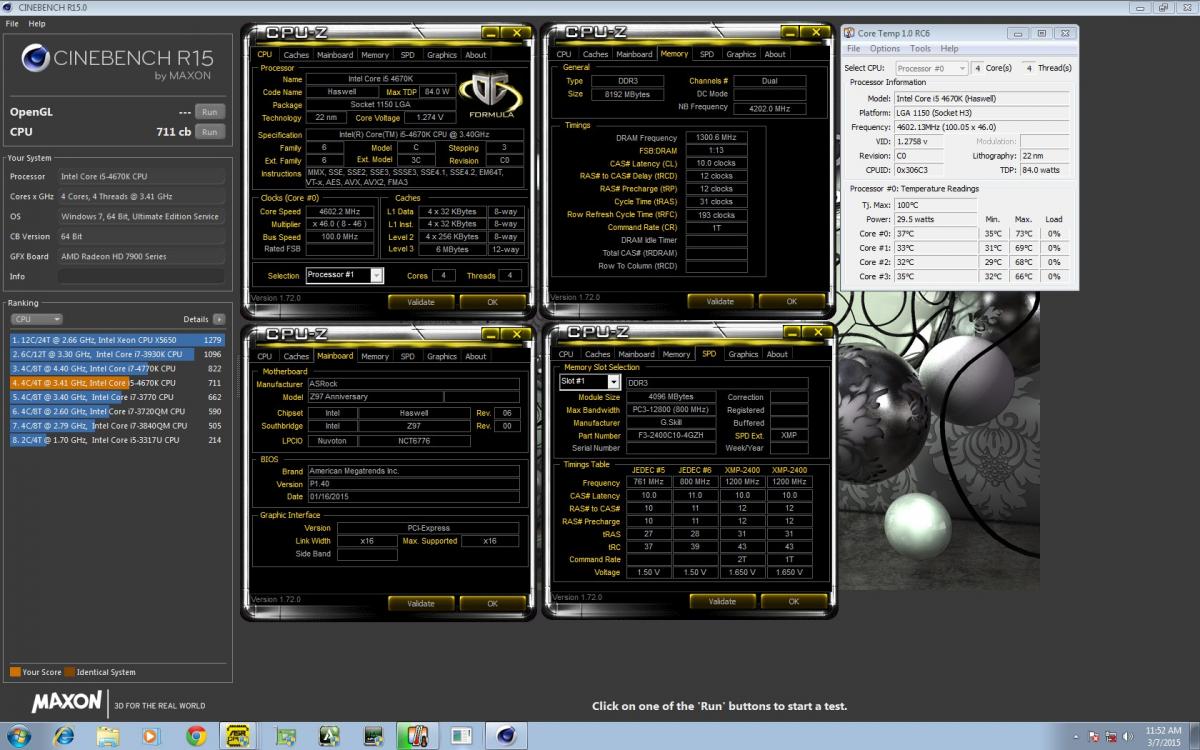The height and width of the screenshot is (750, 1200).
Task: Click the Cinebench Info input field
Action: 141,276
